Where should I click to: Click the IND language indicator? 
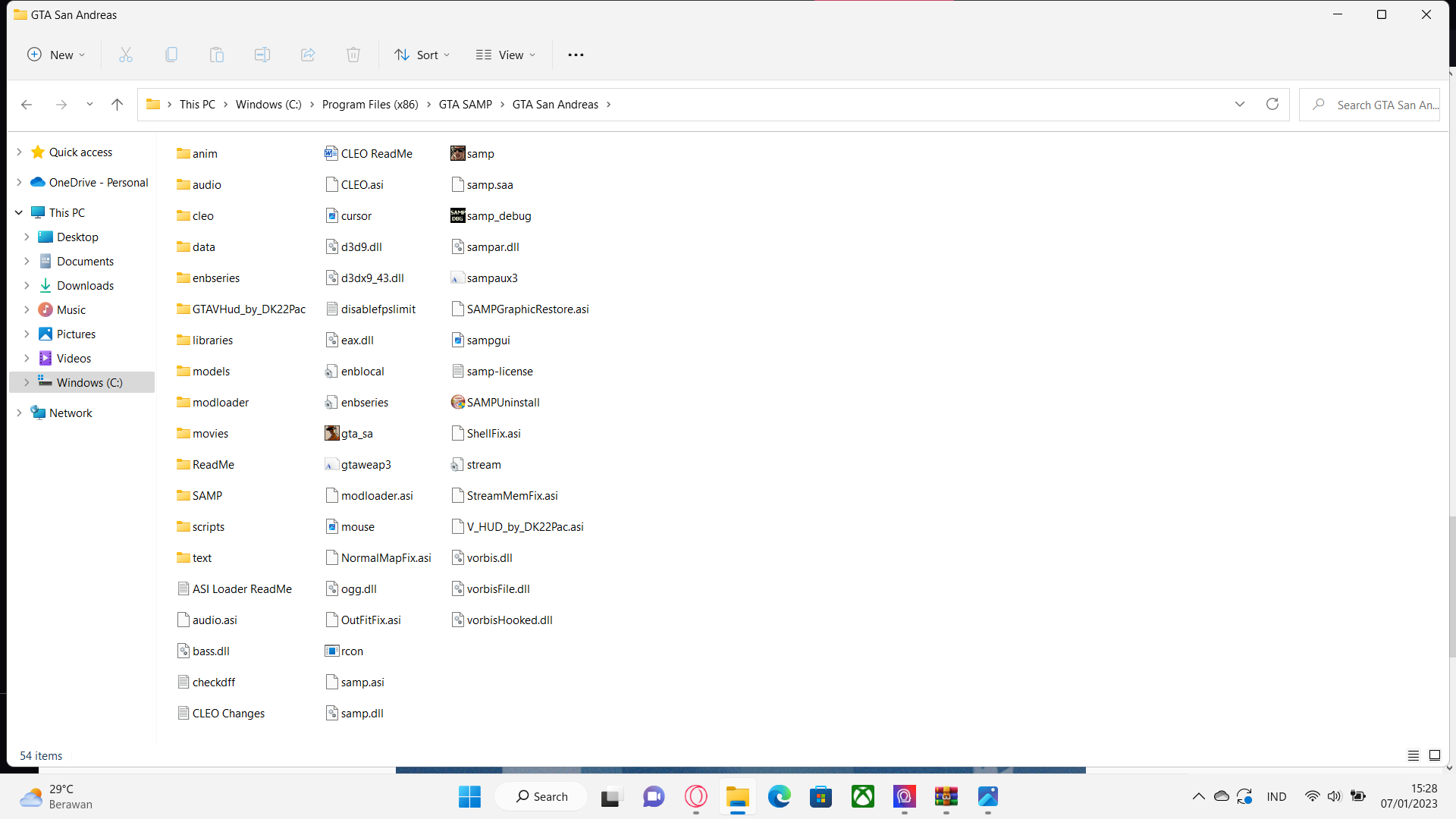point(1276,796)
